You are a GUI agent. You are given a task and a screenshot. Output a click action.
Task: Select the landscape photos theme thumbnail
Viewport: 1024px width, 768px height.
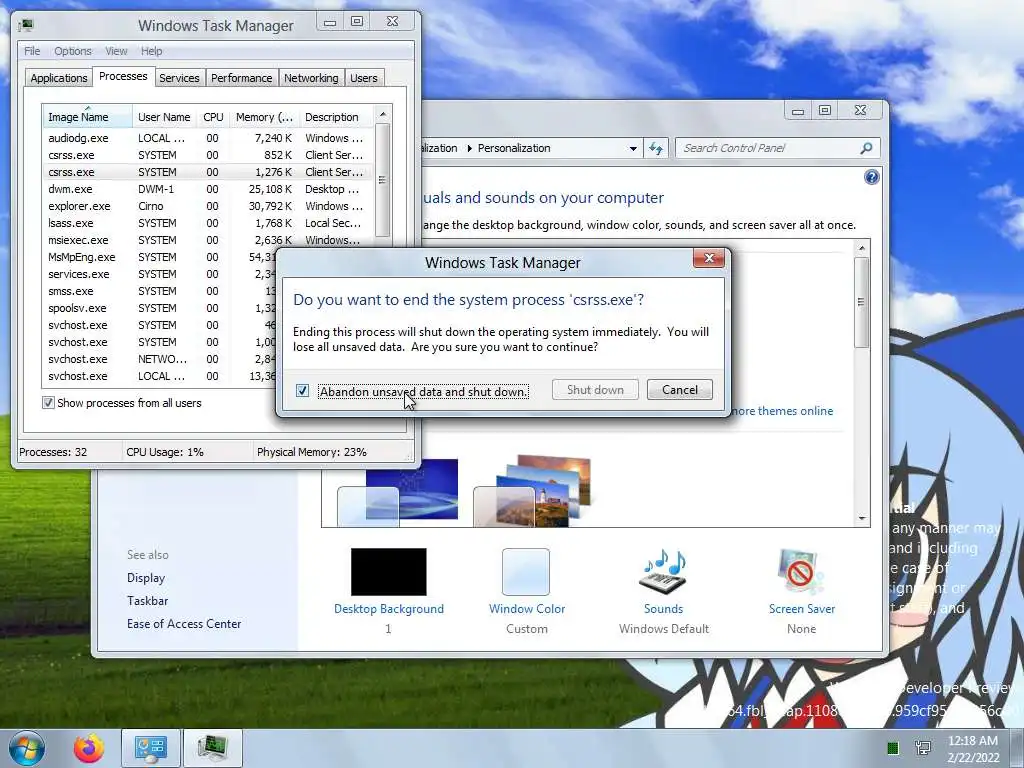click(532, 490)
